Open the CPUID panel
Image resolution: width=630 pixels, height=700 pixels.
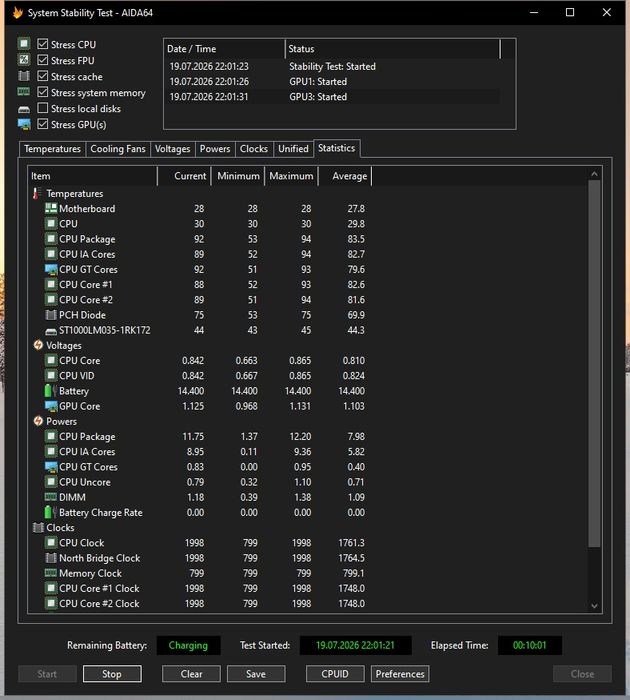click(335, 674)
